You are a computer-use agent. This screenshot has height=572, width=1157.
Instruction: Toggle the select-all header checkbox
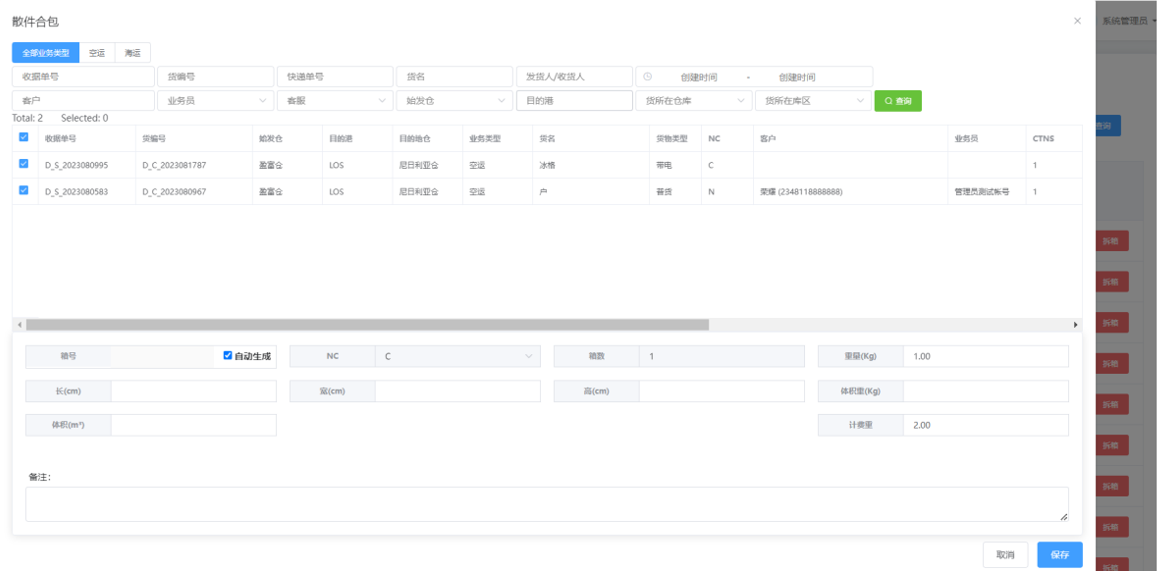(24, 137)
